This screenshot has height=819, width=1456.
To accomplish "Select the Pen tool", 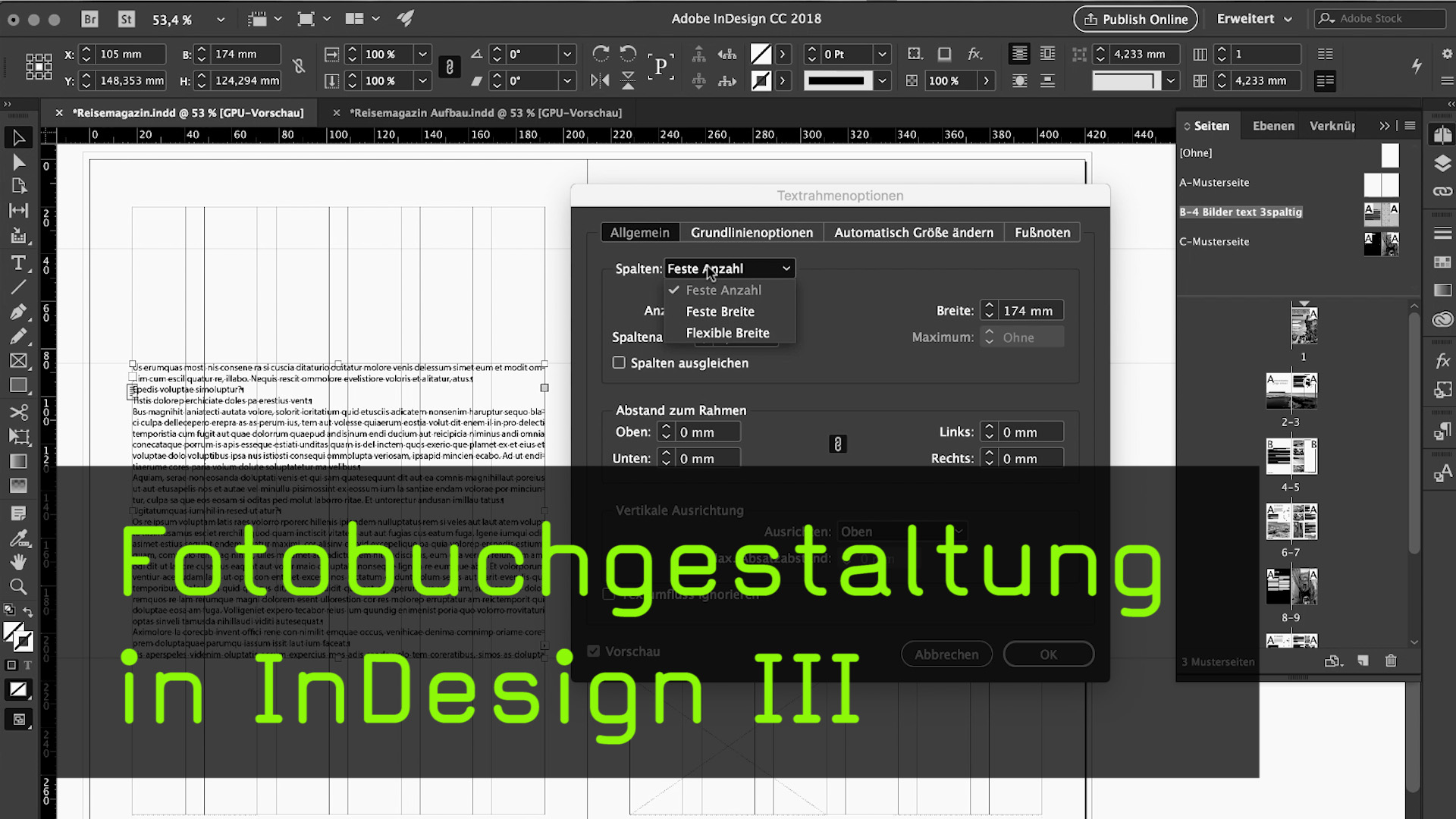I will [x=19, y=312].
